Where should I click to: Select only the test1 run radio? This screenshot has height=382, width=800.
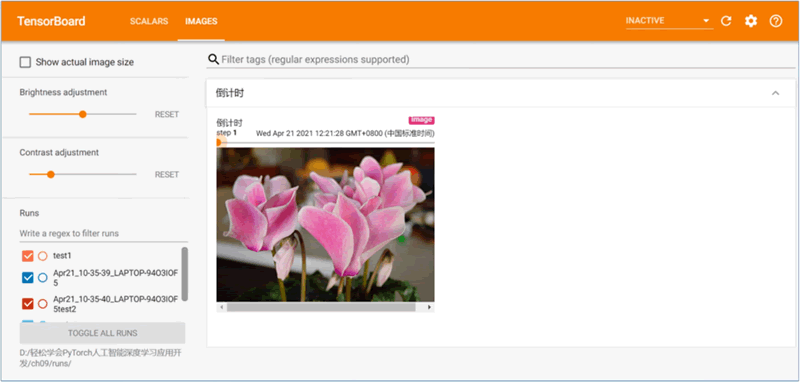(43, 256)
